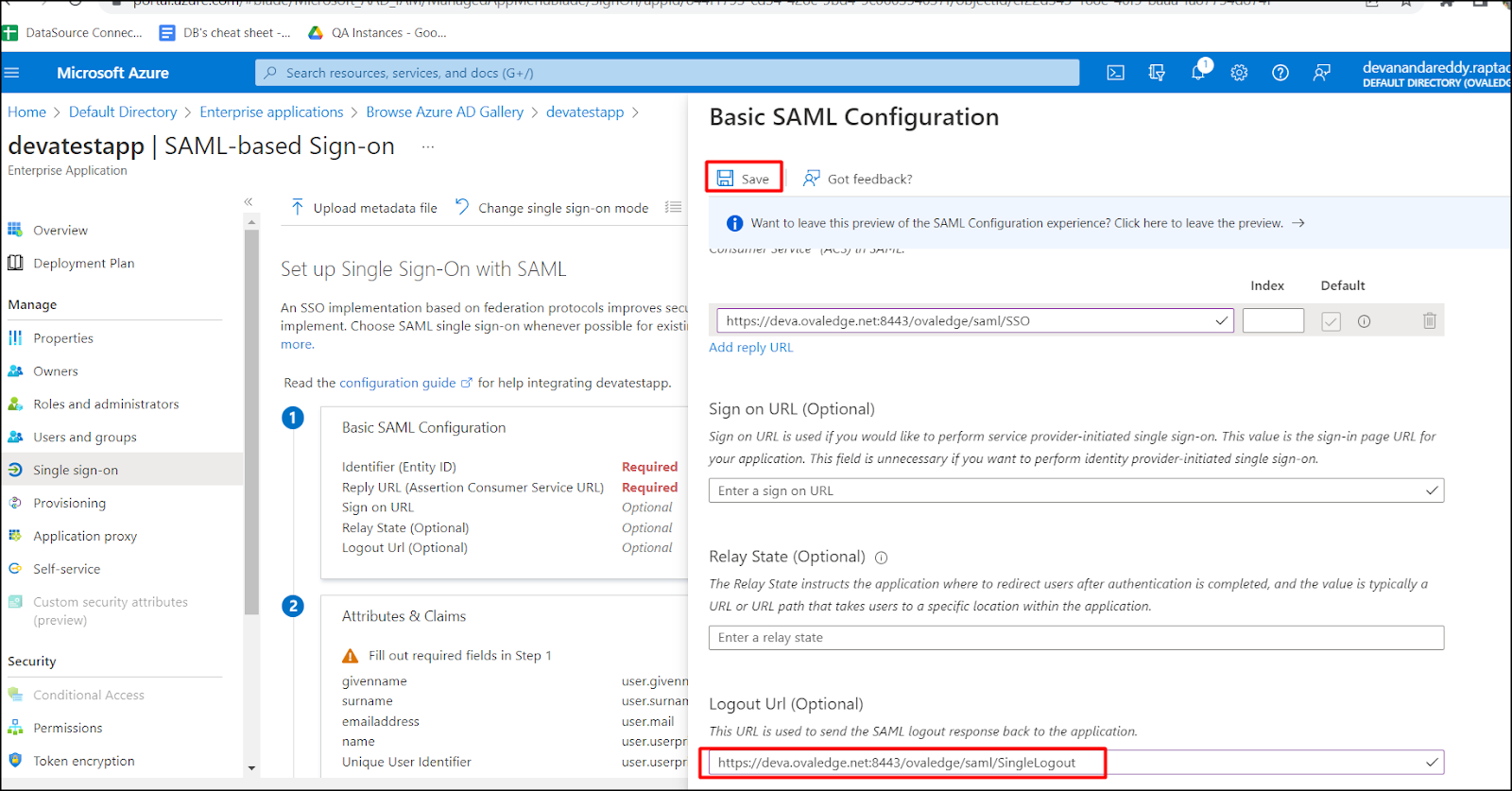Open the Feedback icon in the top bar

tap(1322, 73)
